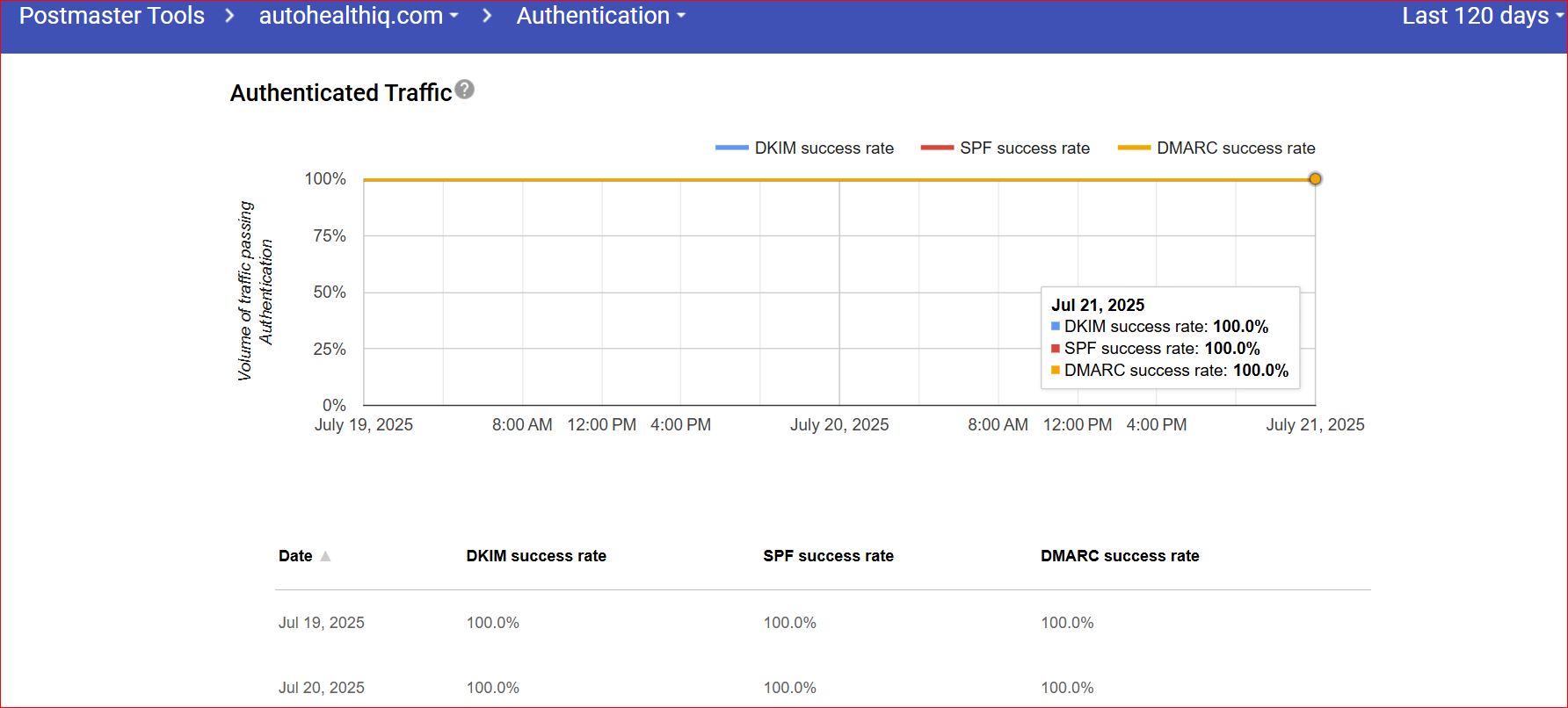Click the DKIM success rate column header
Image resolution: width=1568 pixels, height=708 pixels.
[536, 556]
